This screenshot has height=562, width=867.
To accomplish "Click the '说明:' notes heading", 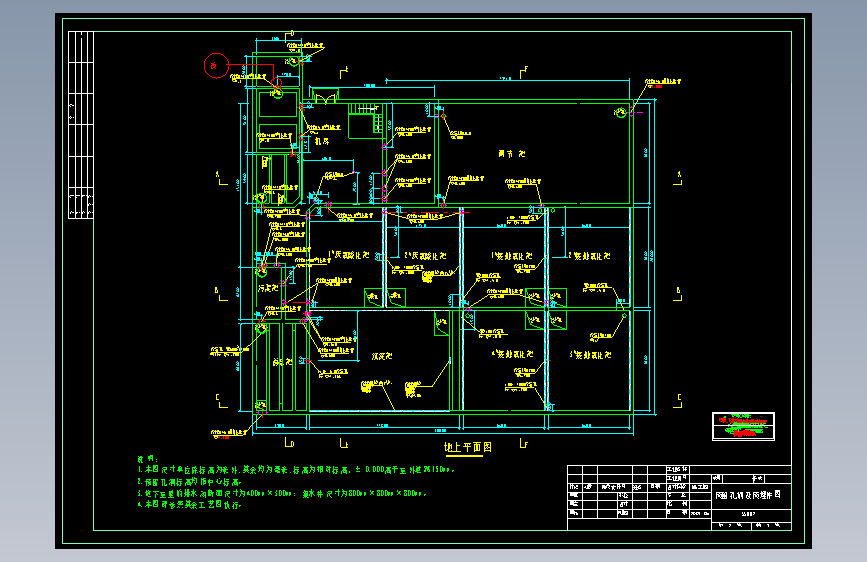I will point(148,459).
